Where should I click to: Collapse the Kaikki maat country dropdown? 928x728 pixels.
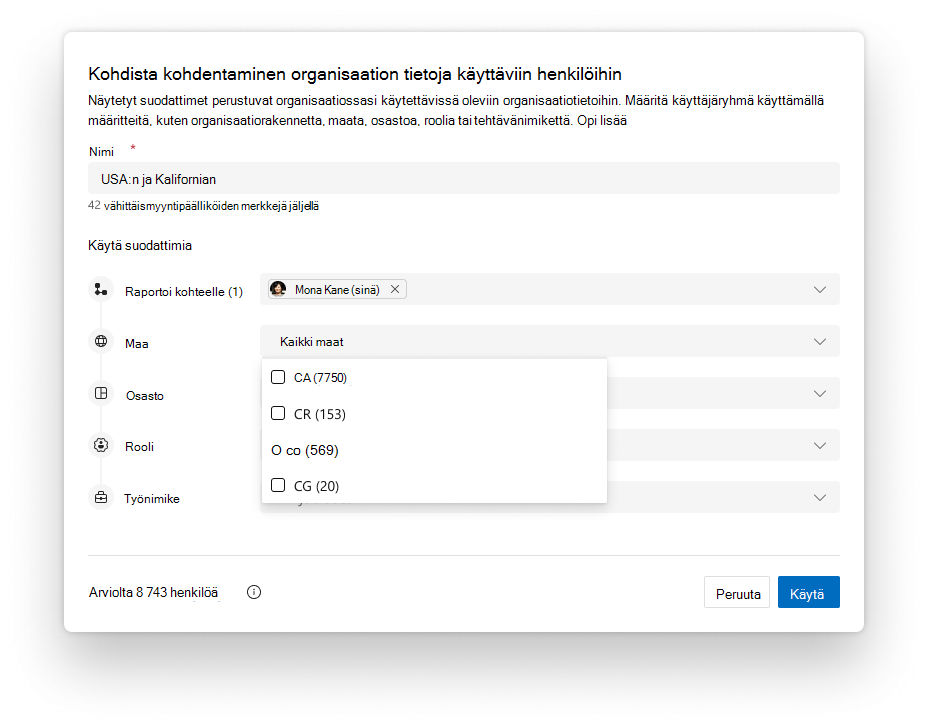click(820, 342)
